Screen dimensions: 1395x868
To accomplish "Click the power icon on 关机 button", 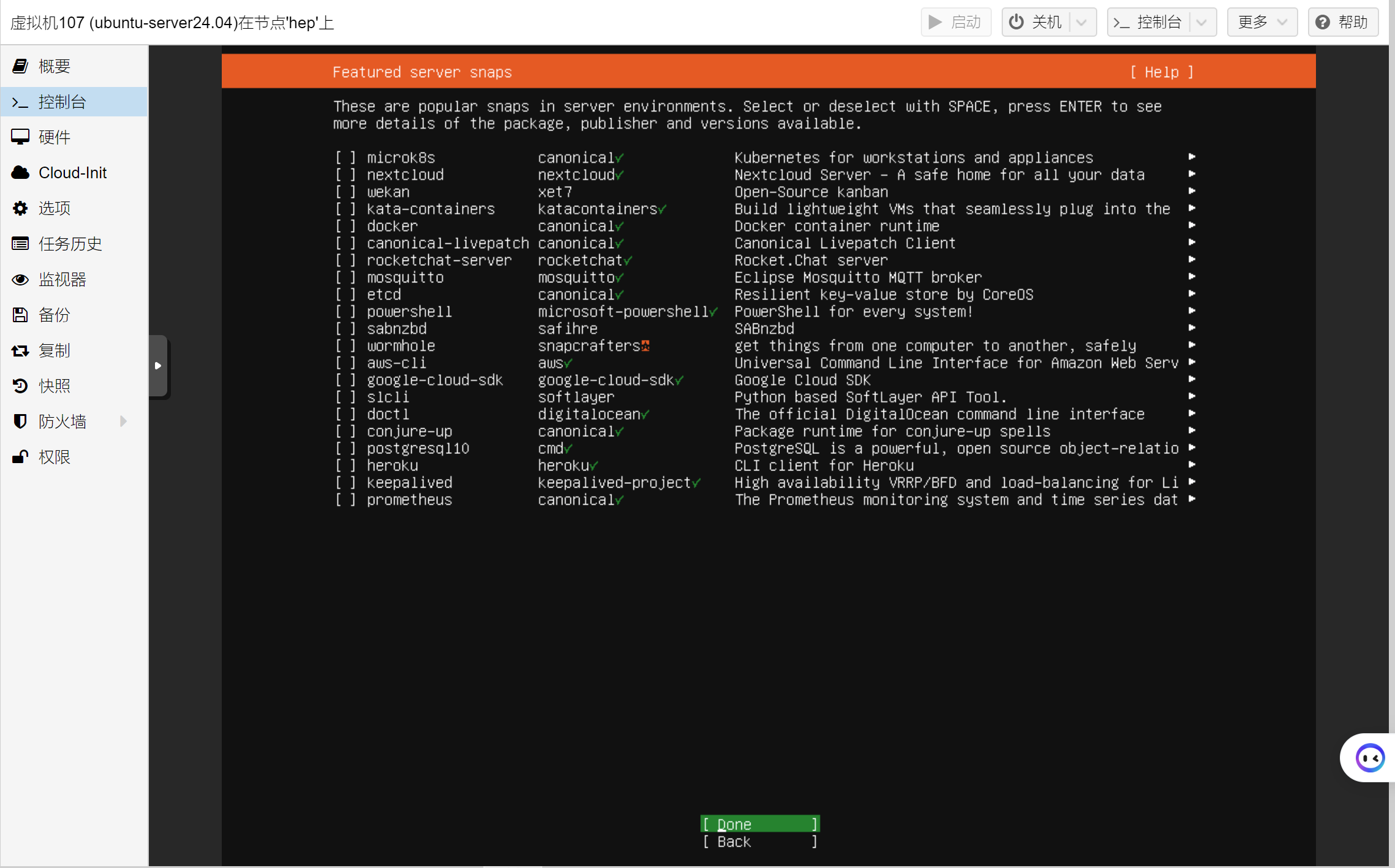I will [1016, 22].
